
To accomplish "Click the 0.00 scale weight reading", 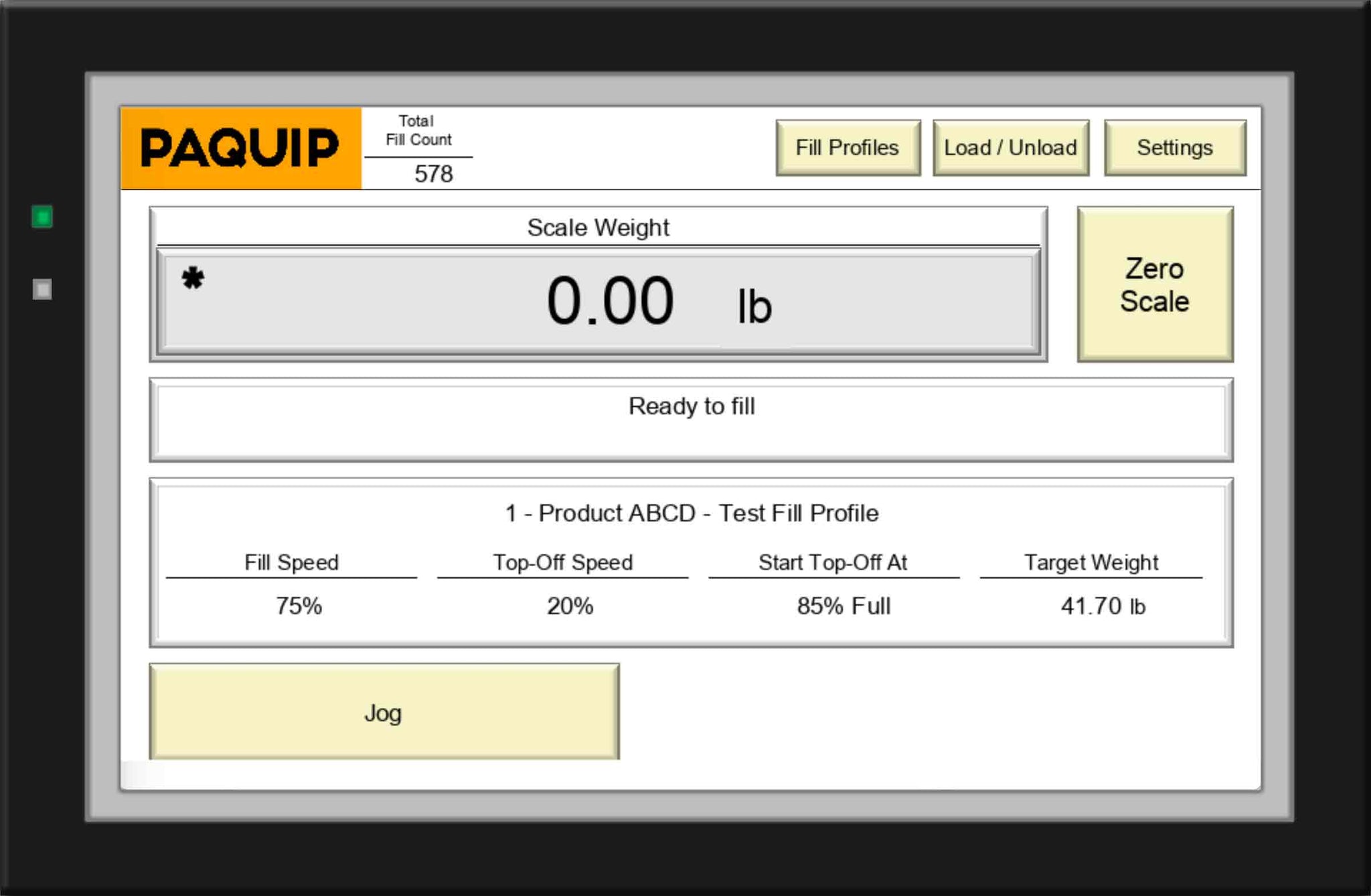I will 610,302.
